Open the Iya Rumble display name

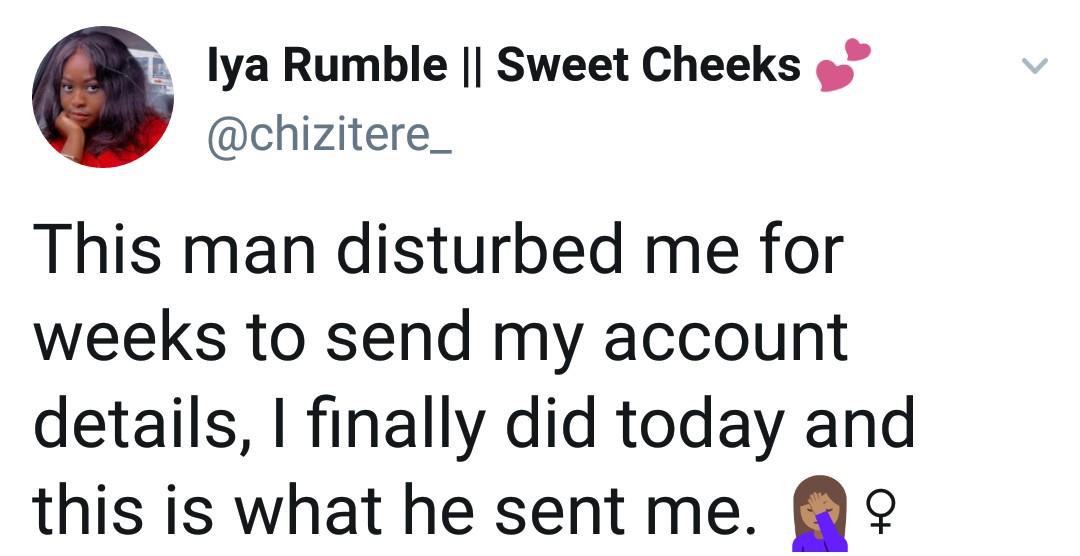(x=326, y=66)
